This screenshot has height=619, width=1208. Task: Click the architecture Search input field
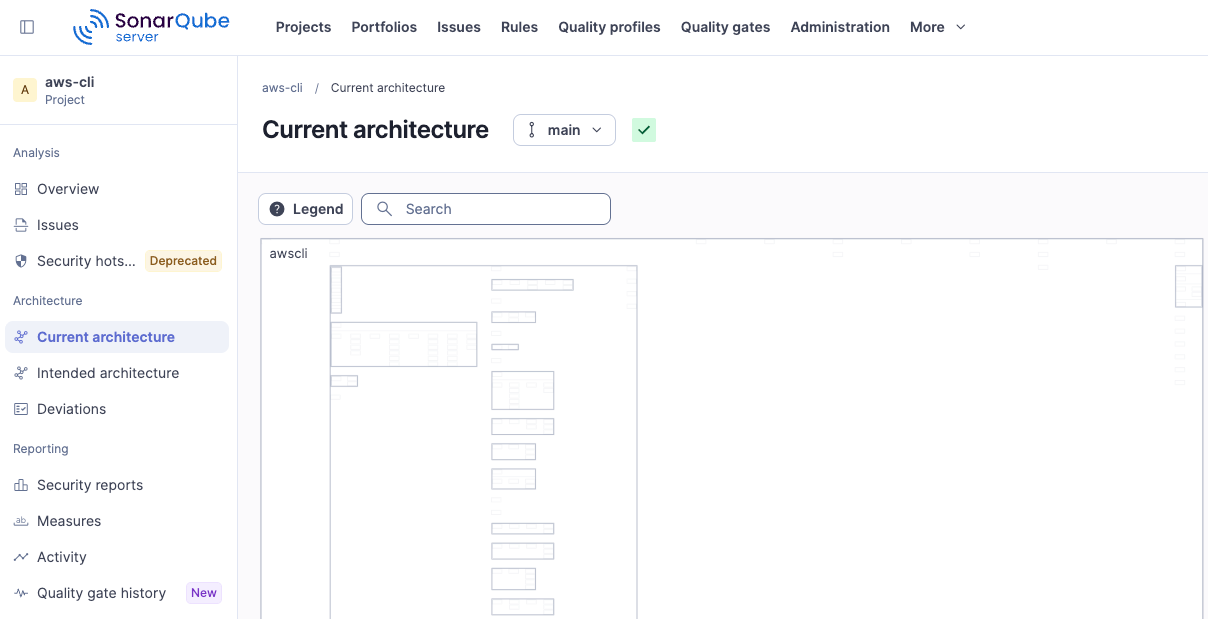[x=486, y=209]
